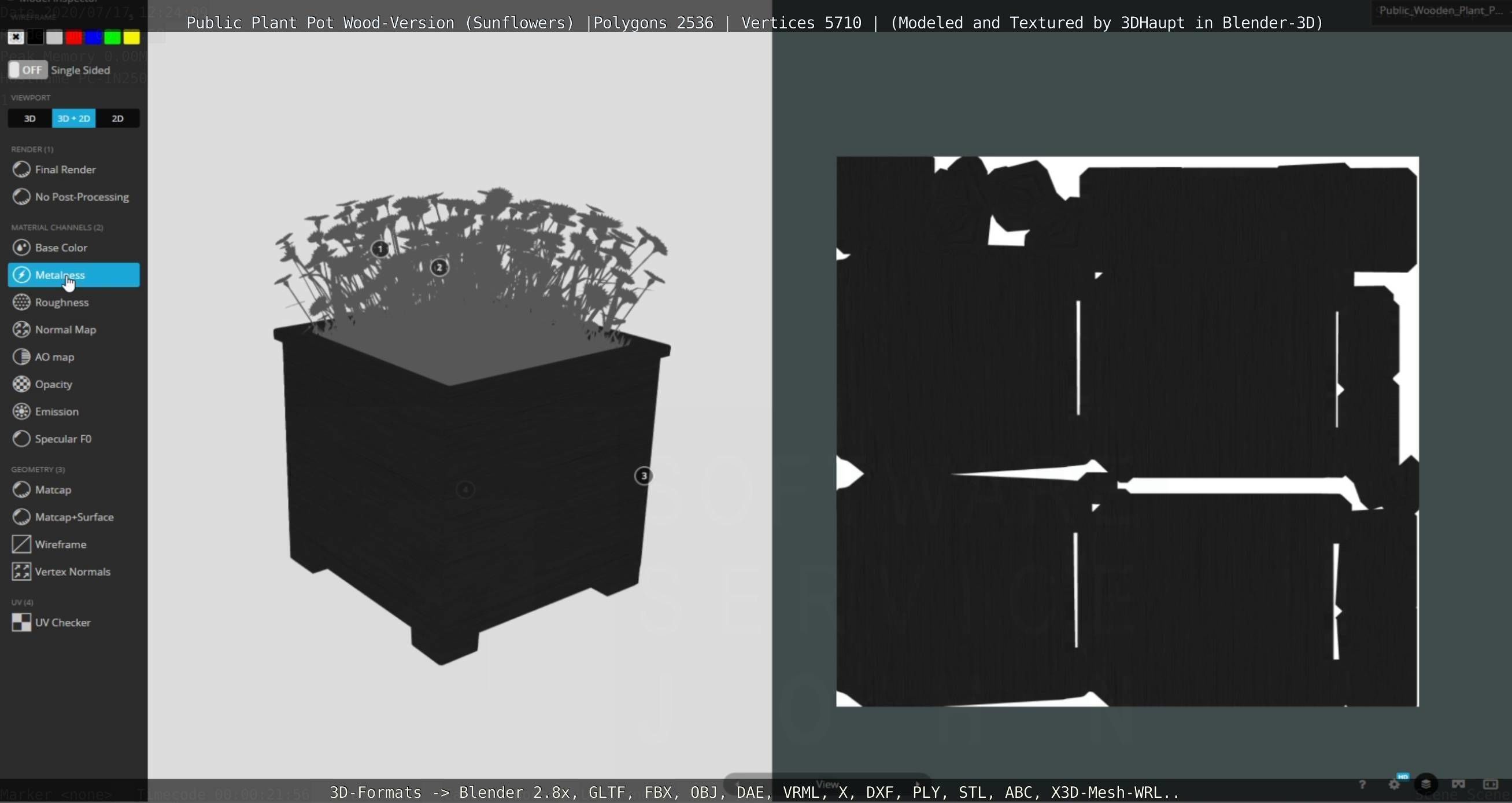Screen dimensions: 1512x803
Task: Open annotation hotspot 2 on sunflowers
Action: pyautogui.click(x=439, y=268)
